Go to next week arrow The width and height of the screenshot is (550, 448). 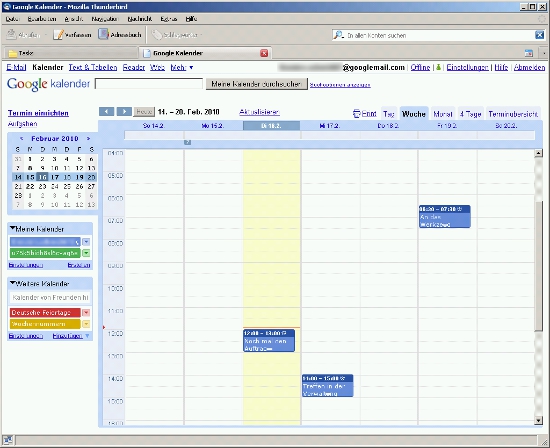coord(124,112)
